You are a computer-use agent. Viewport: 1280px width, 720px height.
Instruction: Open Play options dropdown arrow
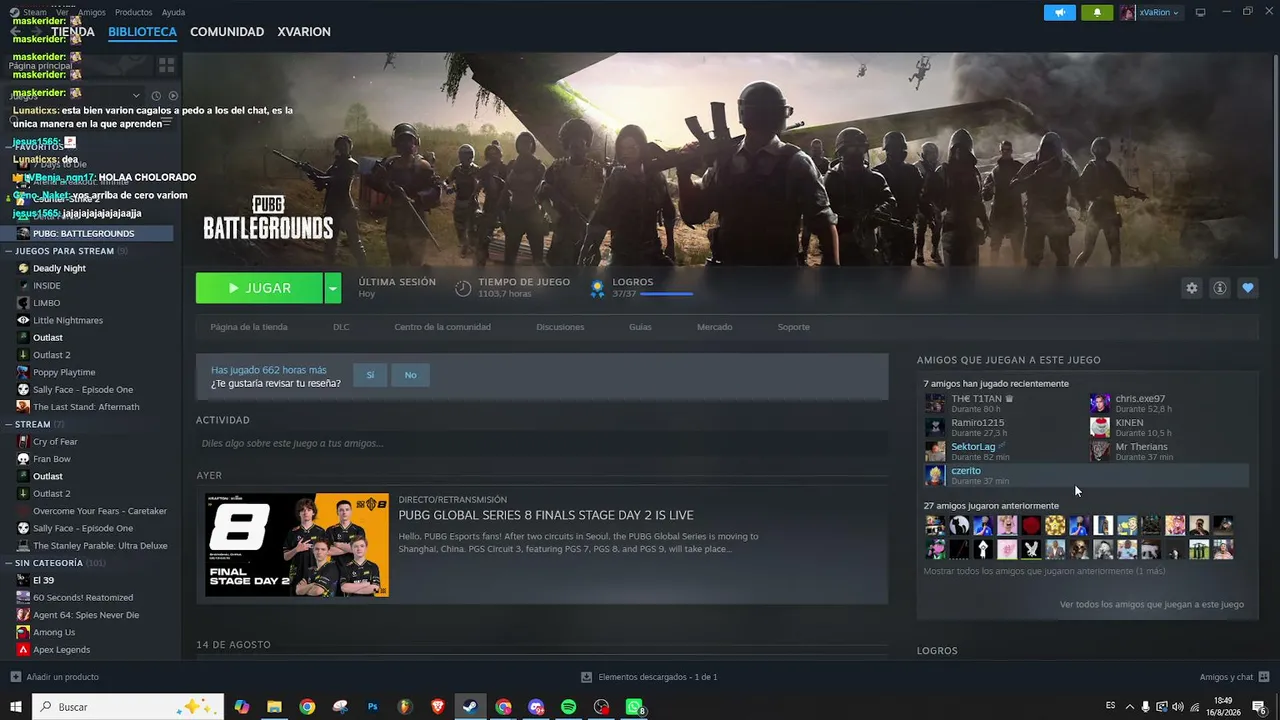(x=333, y=288)
